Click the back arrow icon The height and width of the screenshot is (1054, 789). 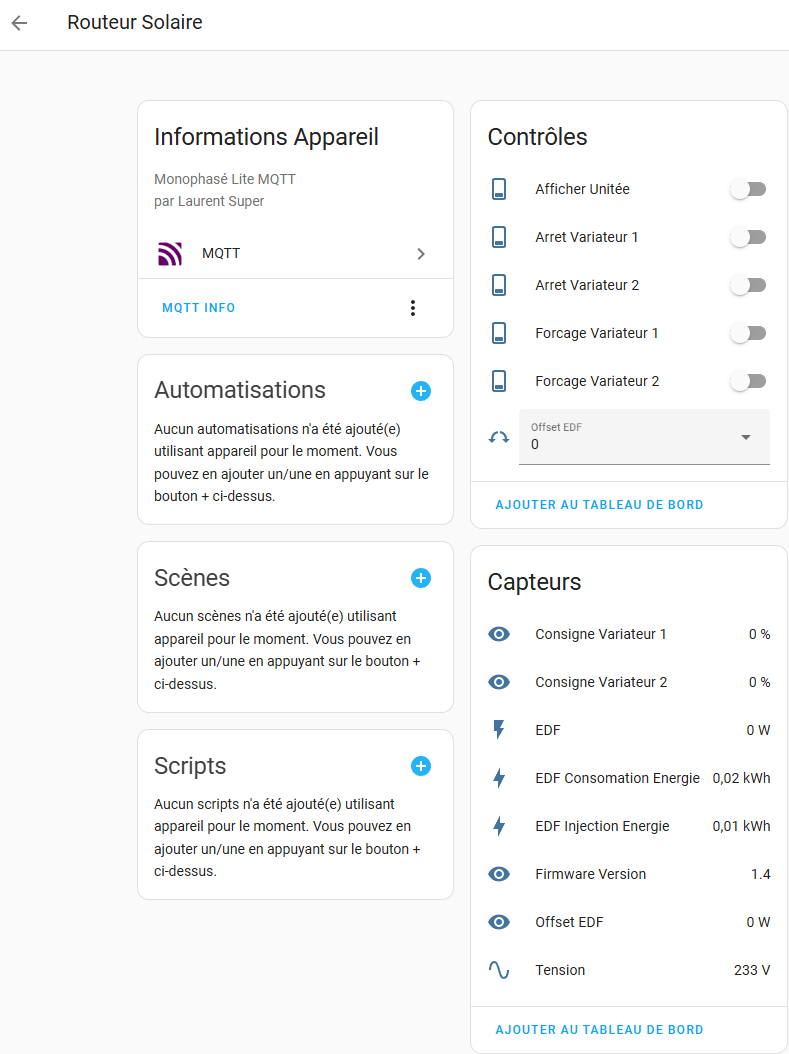pyautogui.click(x=19, y=23)
